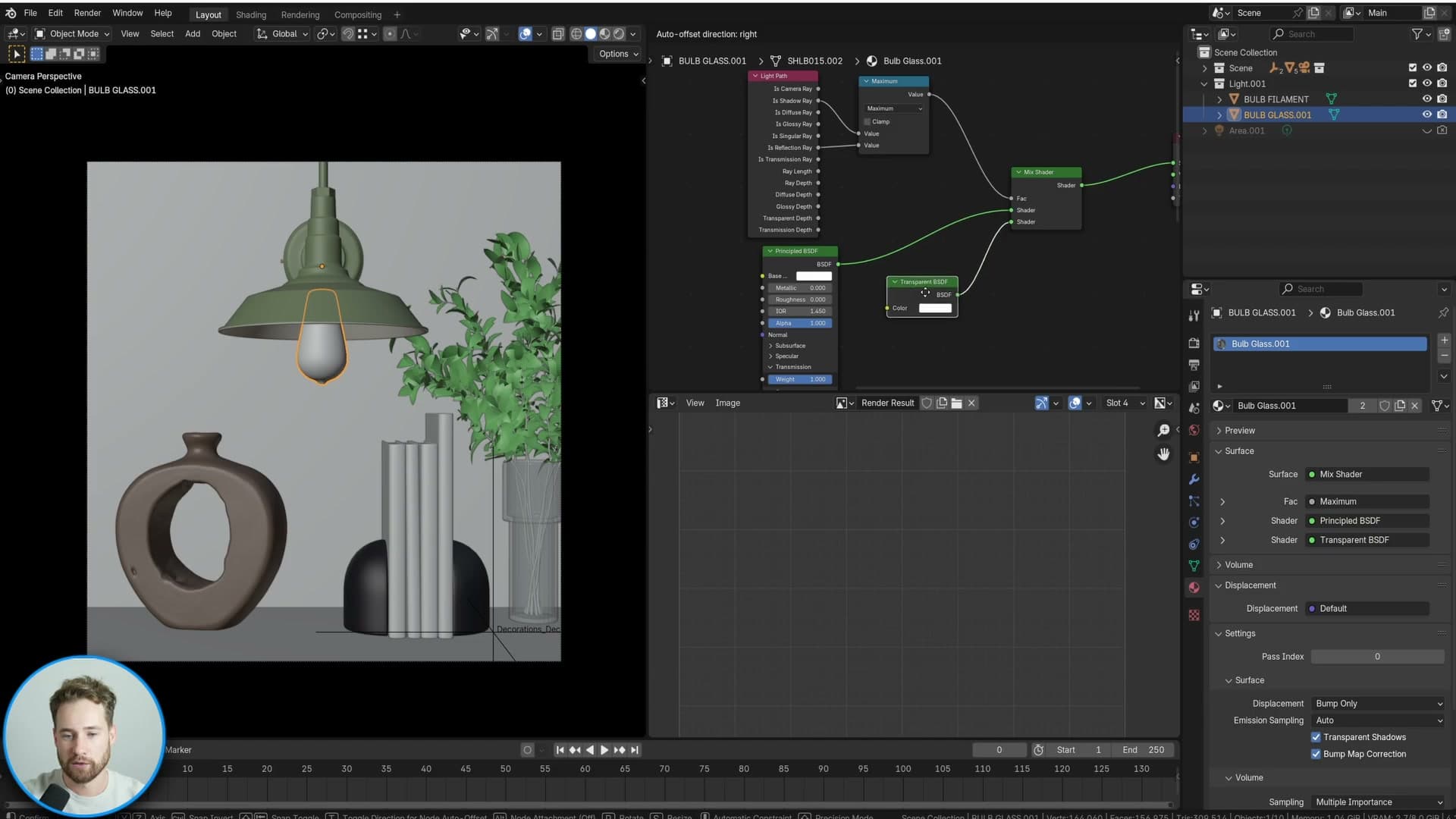Open the World properties tab
Screen dimensions: 1456x819
[1194, 430]
